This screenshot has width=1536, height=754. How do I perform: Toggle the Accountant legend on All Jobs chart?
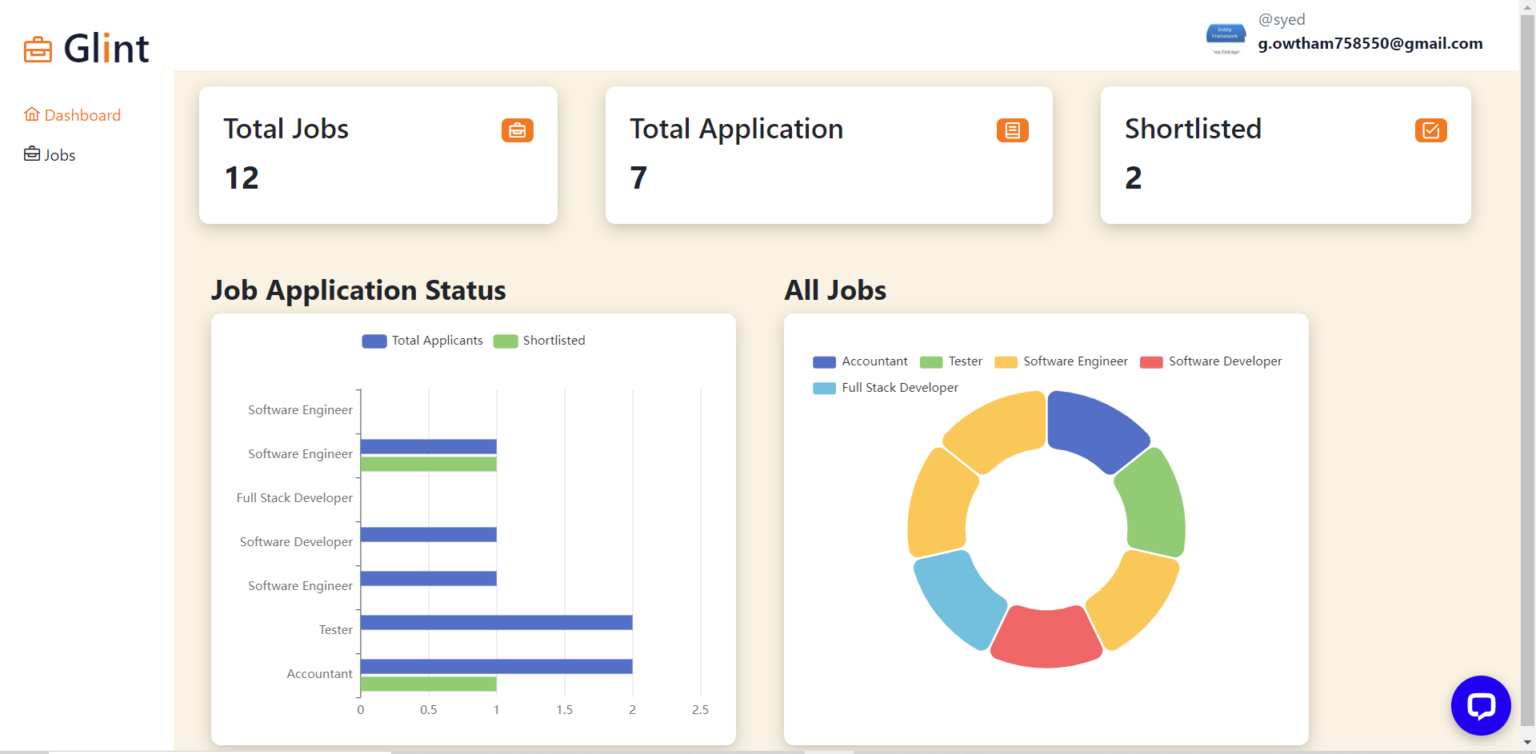click(x=860, y=361)
